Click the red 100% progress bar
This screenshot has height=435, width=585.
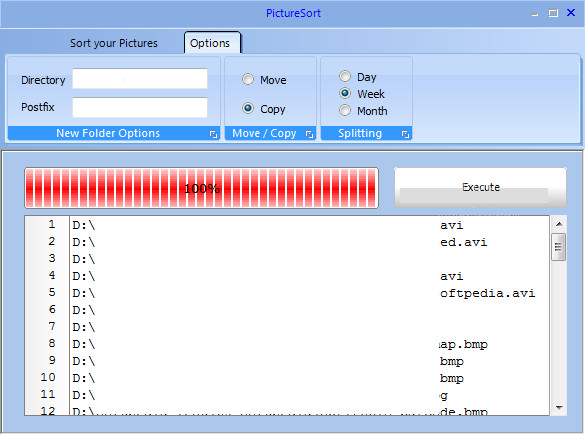click(201, 188)
